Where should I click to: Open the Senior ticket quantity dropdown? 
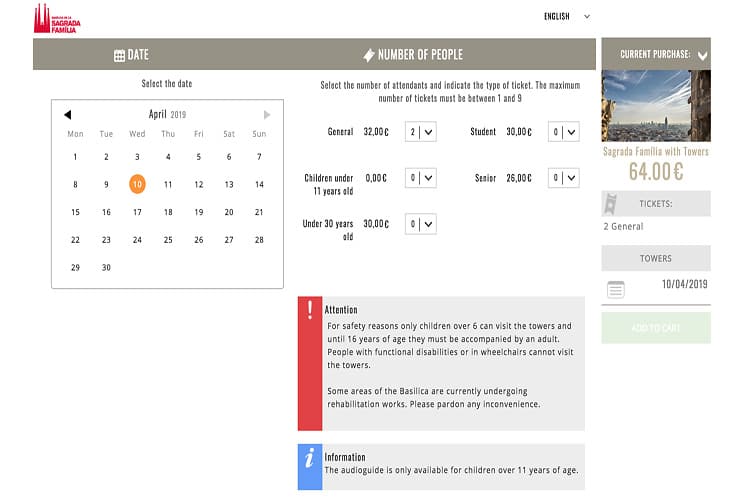pyautogui.click(x=563, y=178)
